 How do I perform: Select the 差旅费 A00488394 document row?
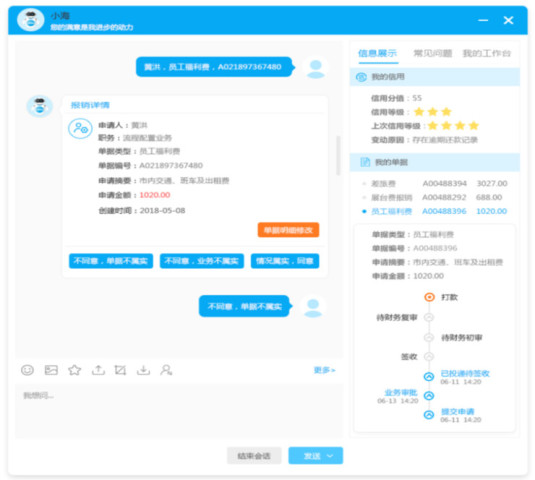click(434, 184)
